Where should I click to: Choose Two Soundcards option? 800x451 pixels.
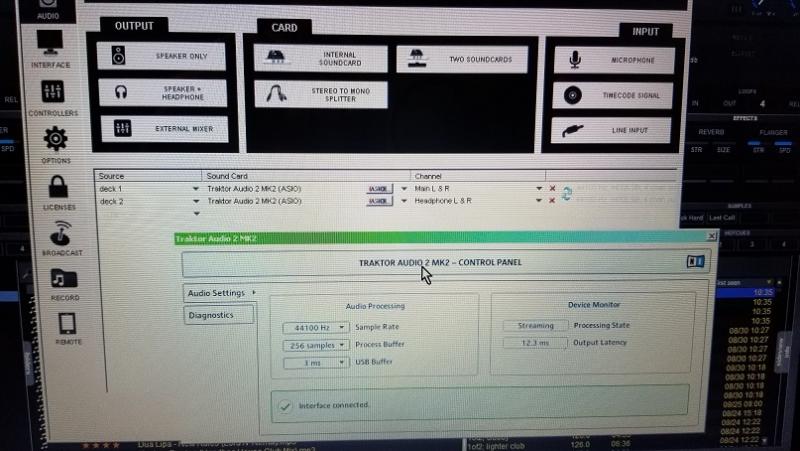click(462, 59)
